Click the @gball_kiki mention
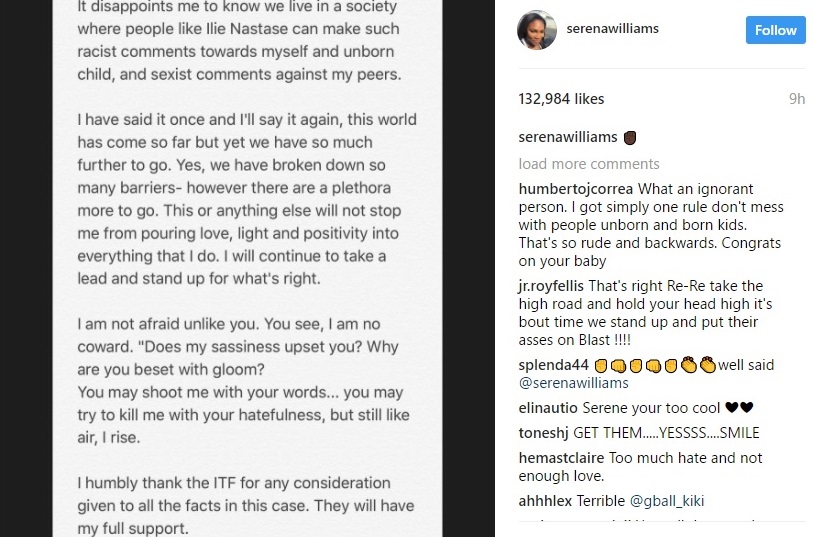Screen dimensions: 813x537 point(668,500)
